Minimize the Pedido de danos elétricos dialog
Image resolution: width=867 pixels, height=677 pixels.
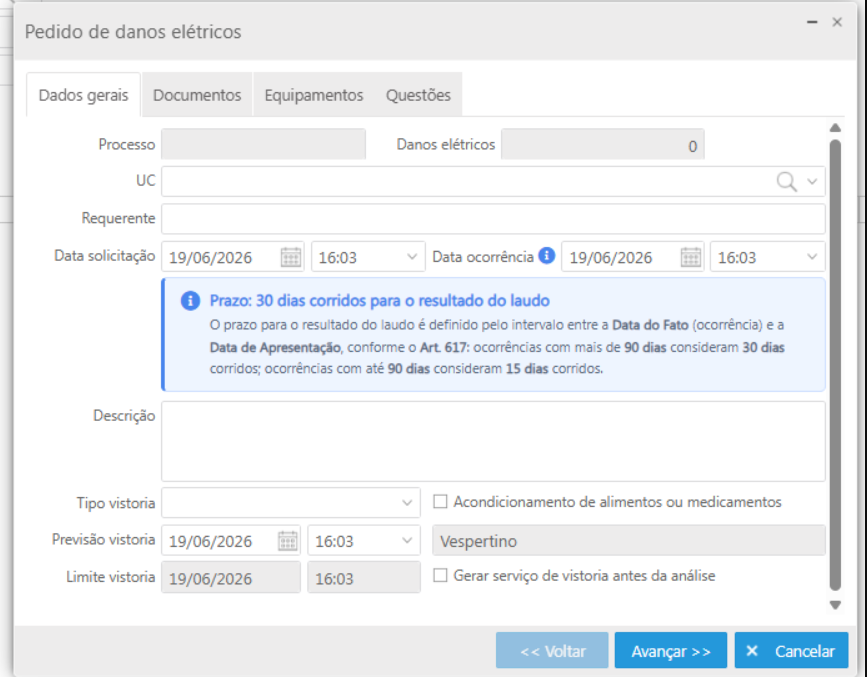[812, 22]
